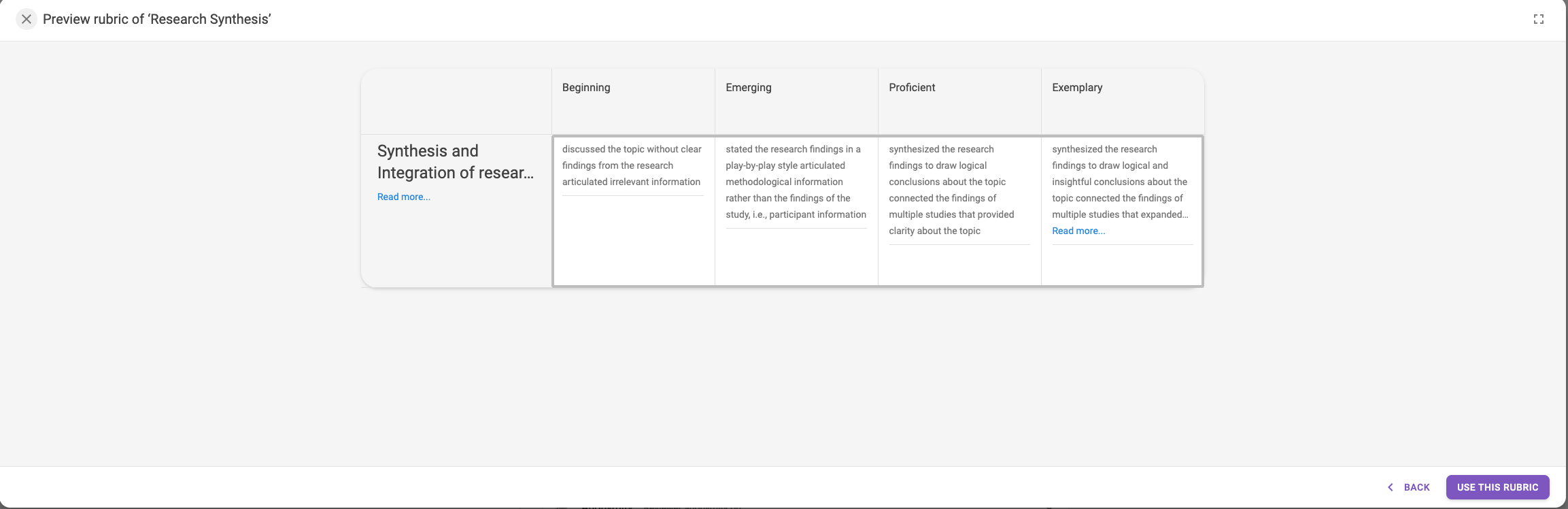Click USE THIS RUBRIC button
Viewport: 1568px width, 509px height.
[x=1497, y=487]
